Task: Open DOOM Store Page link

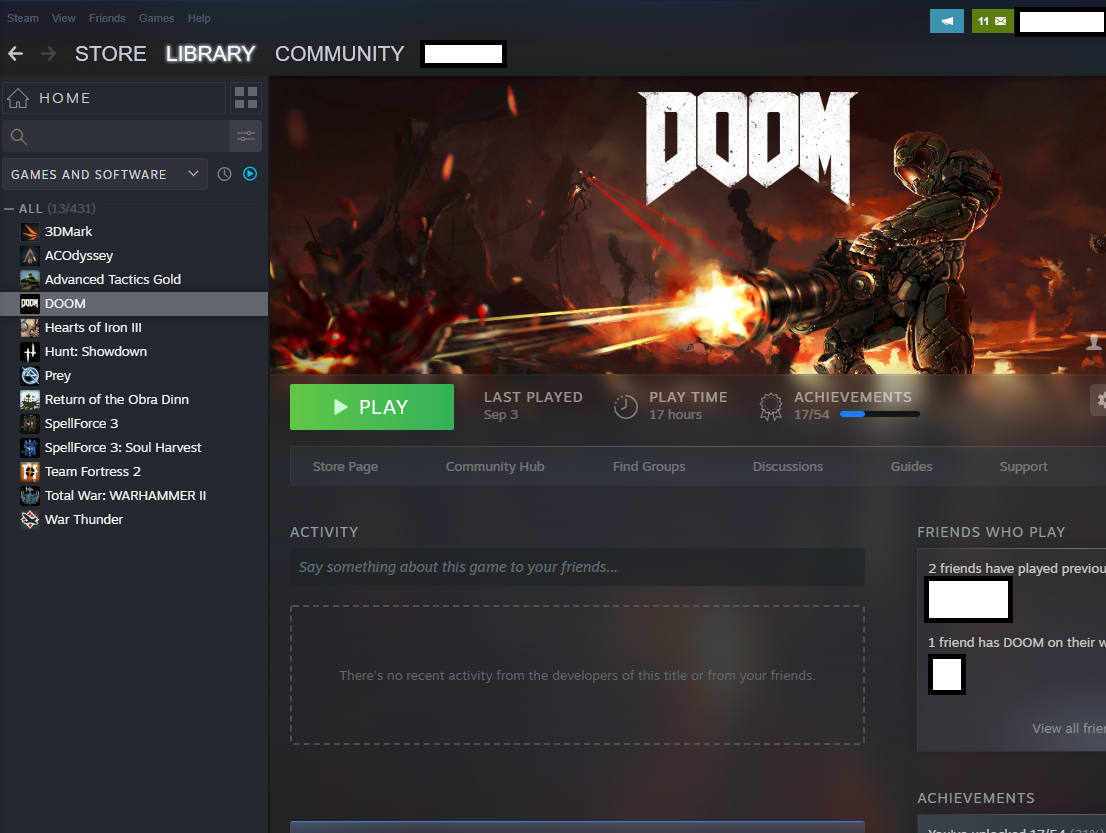Action: (345, 466)
